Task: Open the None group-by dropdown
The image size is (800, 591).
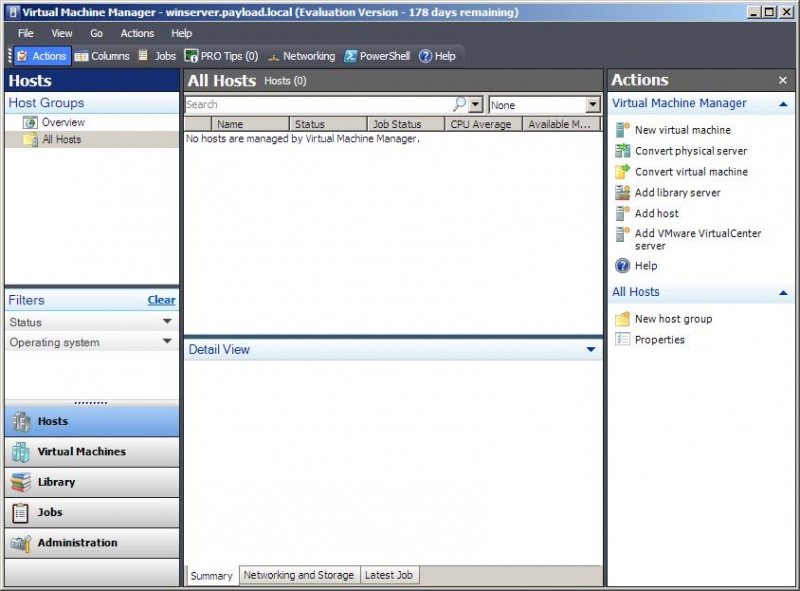Action: pos(592,105)
